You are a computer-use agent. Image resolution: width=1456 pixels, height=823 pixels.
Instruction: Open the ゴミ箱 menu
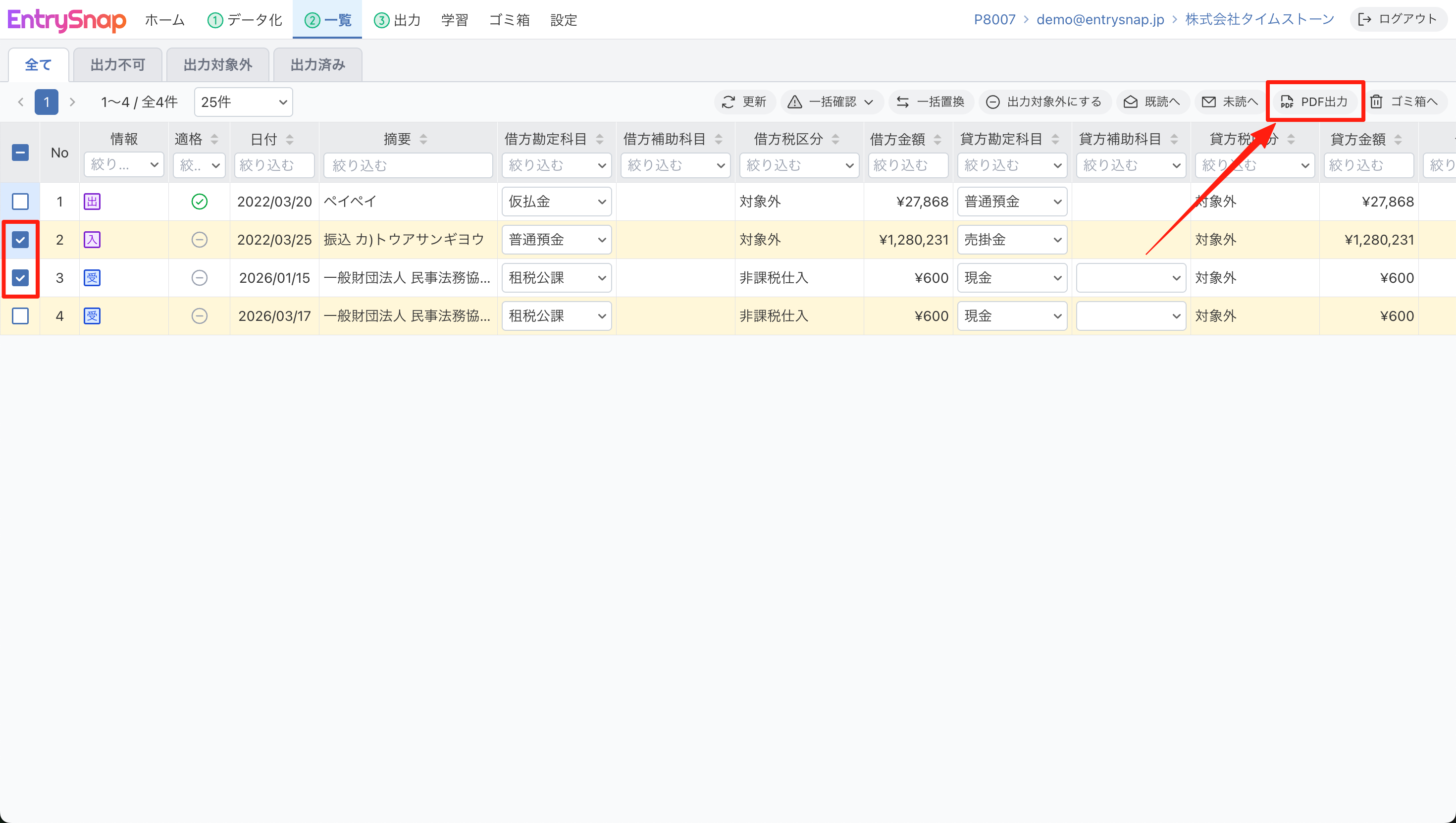[509, 20]
